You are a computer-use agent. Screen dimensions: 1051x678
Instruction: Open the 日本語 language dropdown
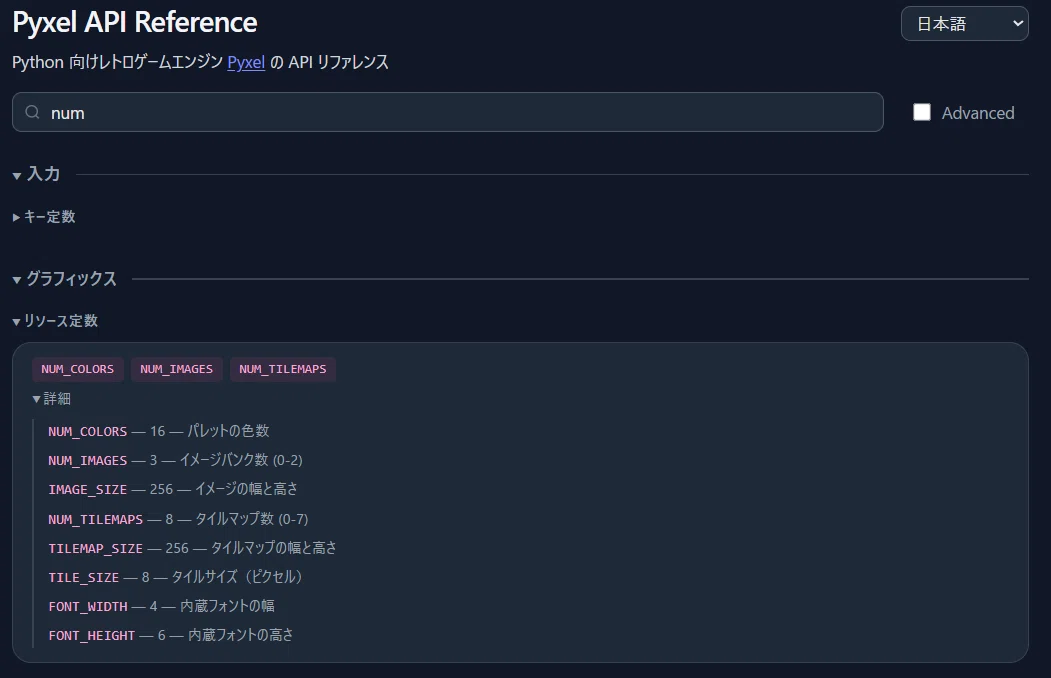[x=965, y=23]
